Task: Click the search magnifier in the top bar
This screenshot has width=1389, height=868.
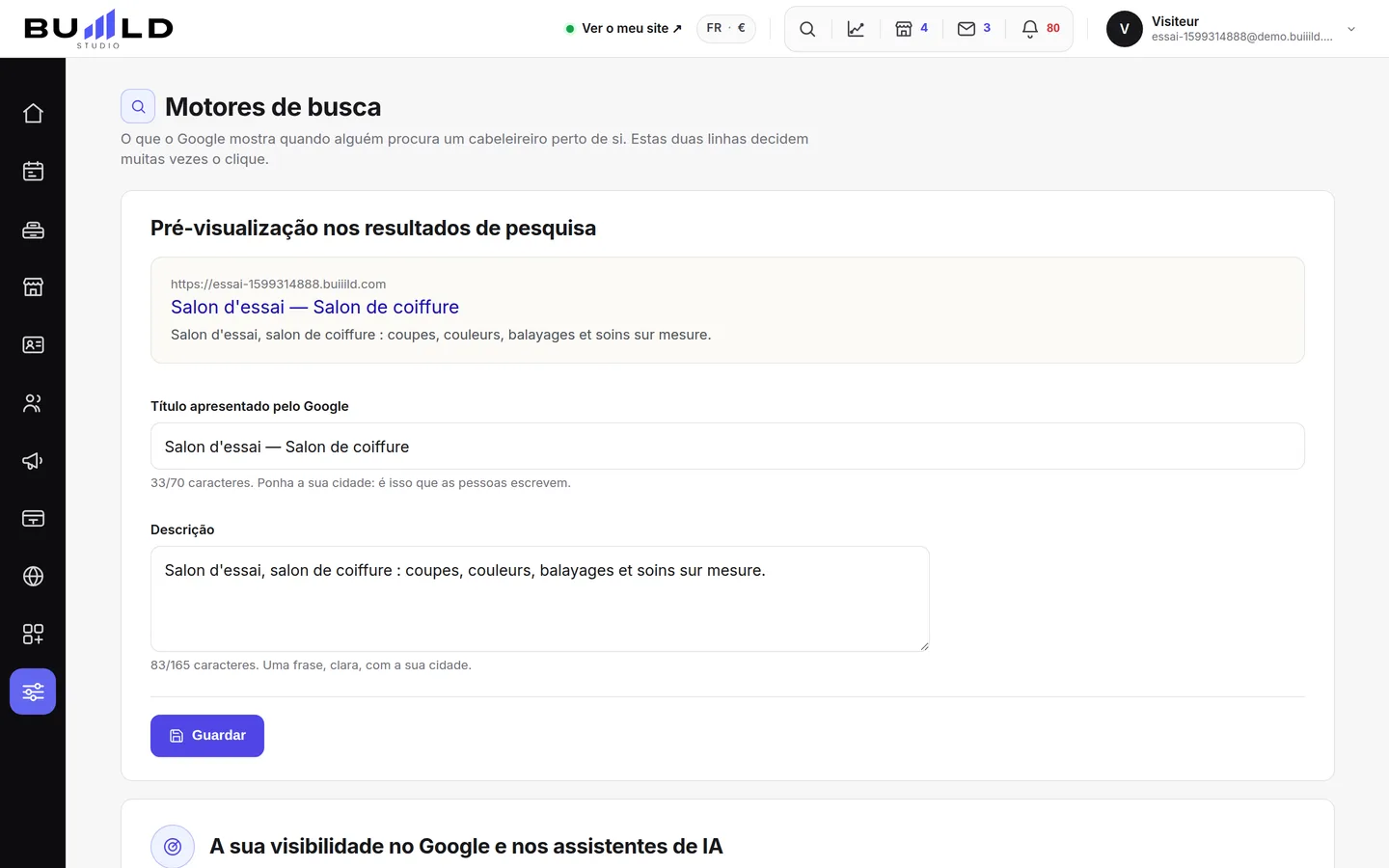Action: [x=807, y=29]
